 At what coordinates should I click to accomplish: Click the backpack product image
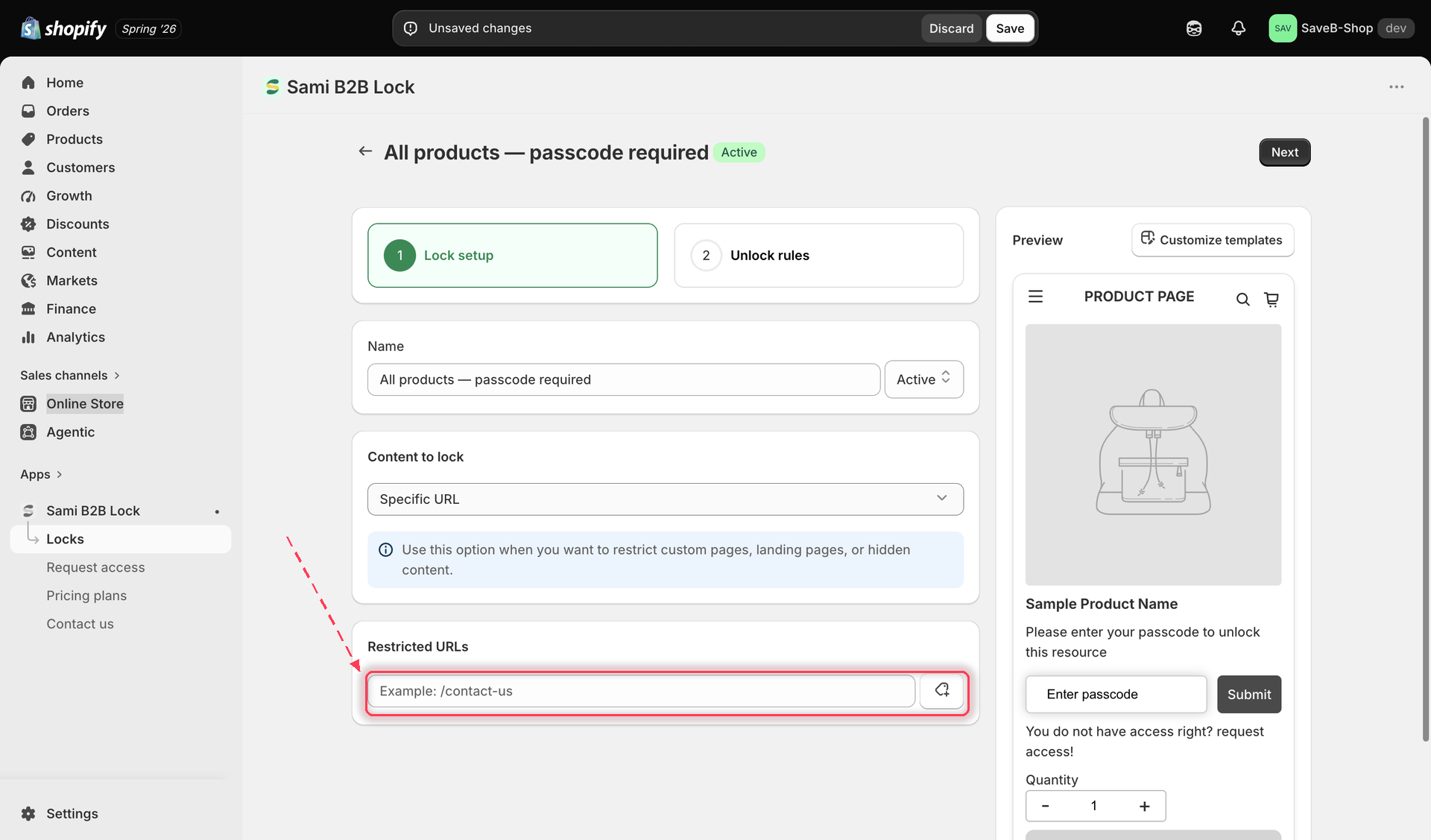point(1153,455)
